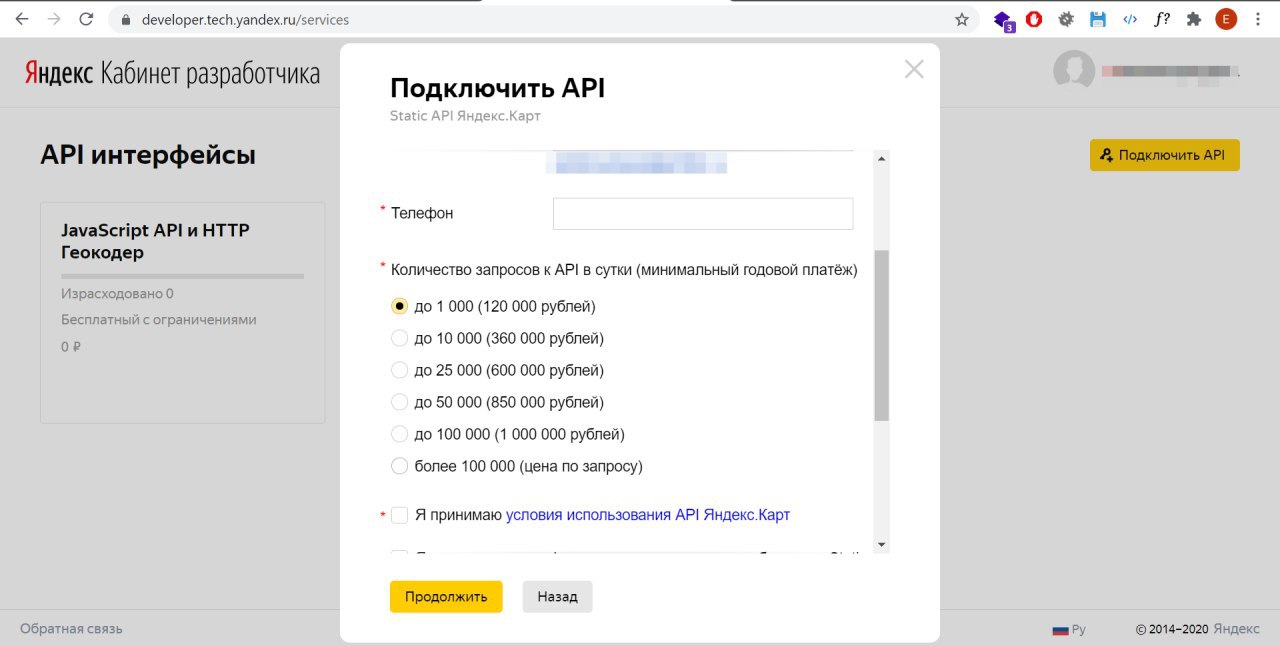Click the Яндекс Кабинет разработчика logo
The width and height of the screenshot is (1280, 646).
pyautogui.click(x=172, y=74)
